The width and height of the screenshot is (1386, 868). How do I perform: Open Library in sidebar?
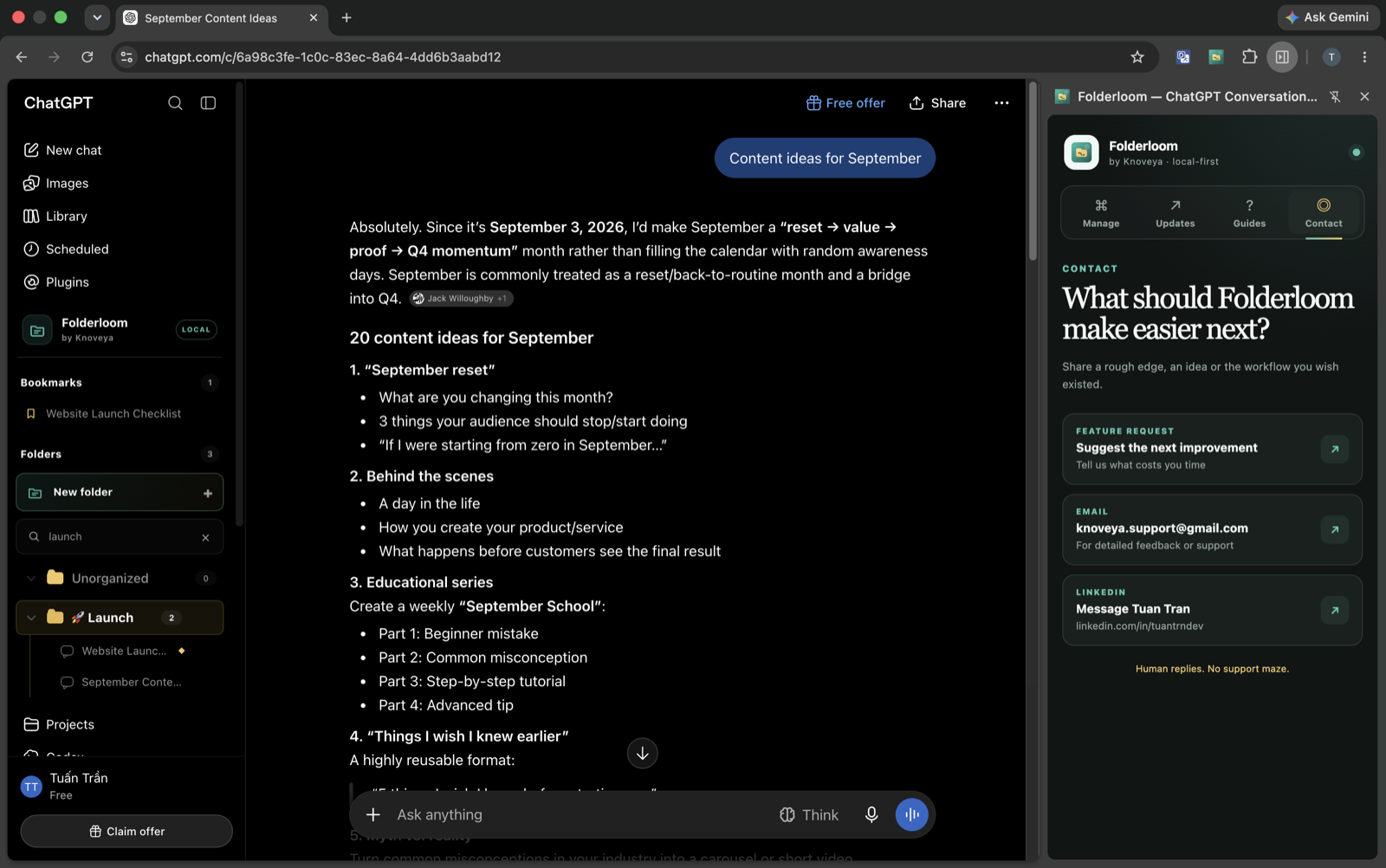(55, 216)
